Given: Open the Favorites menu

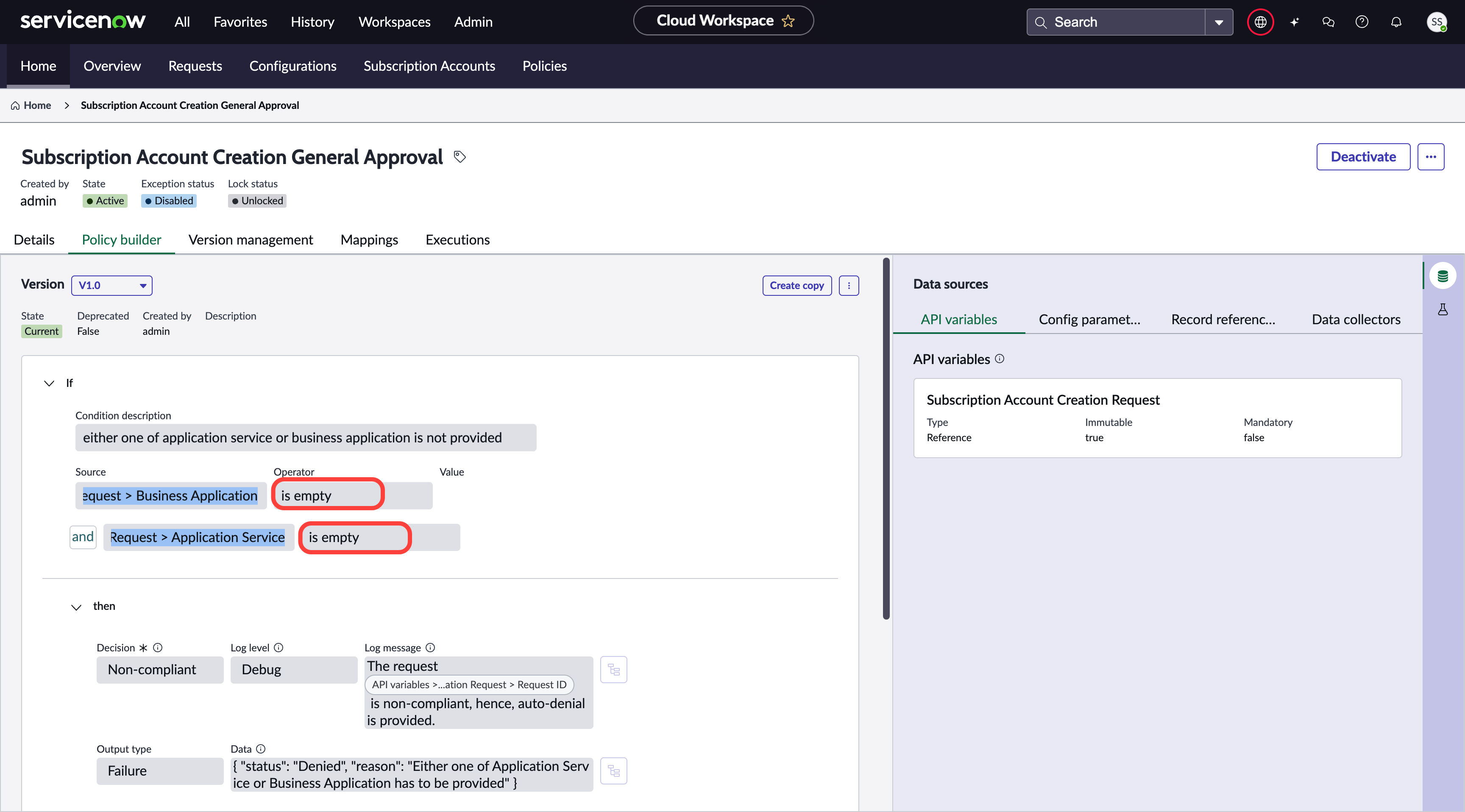Looking at the screenshot, I should point(241,22).
